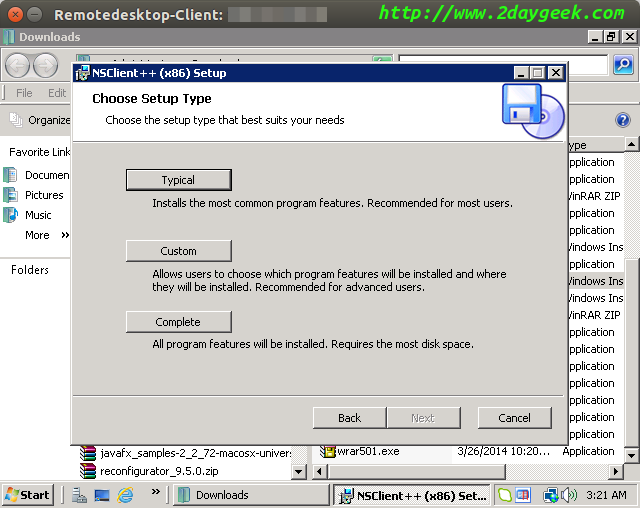Click the search magnifier icon in Downloads window
Viewport: 640px width, 508px height.
point(623,64)
